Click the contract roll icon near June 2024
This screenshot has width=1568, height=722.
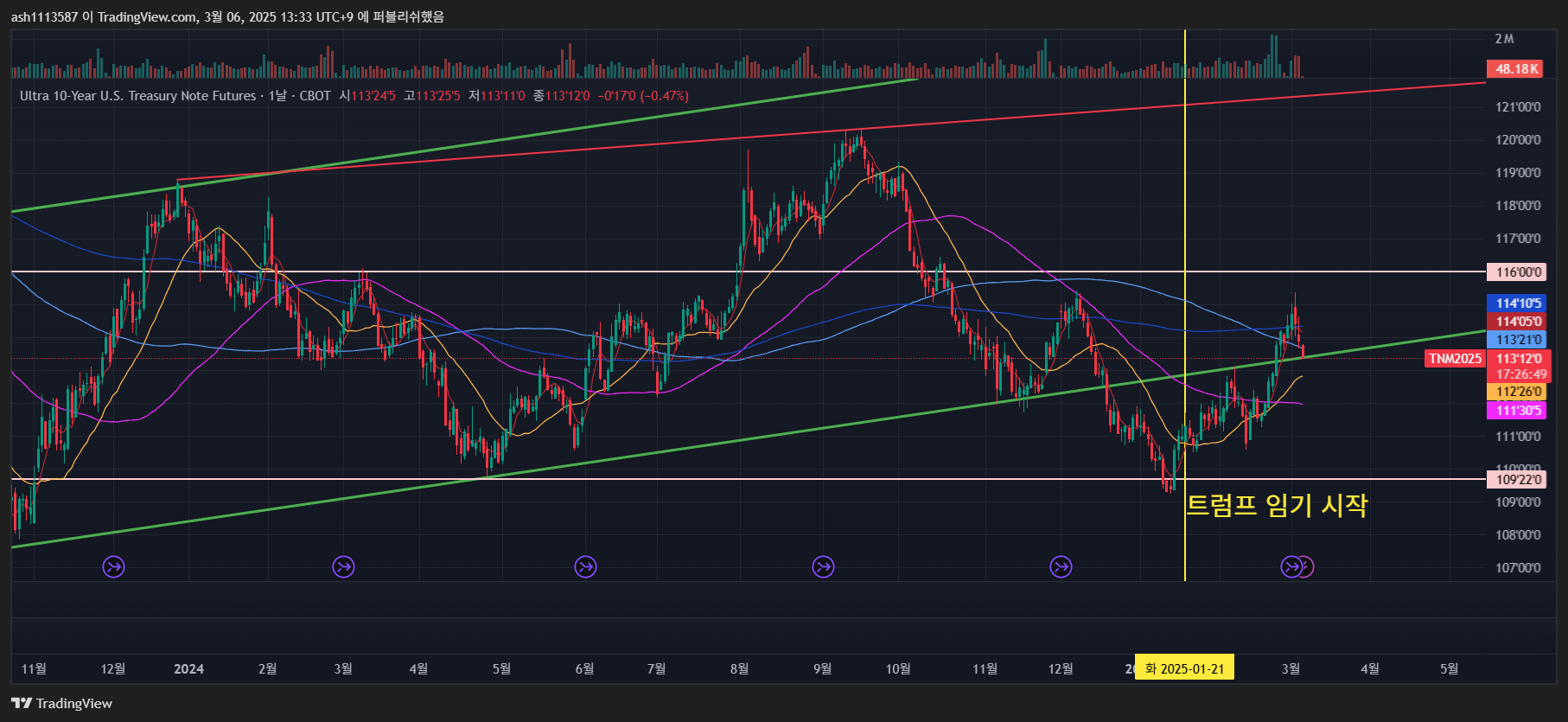586,567
